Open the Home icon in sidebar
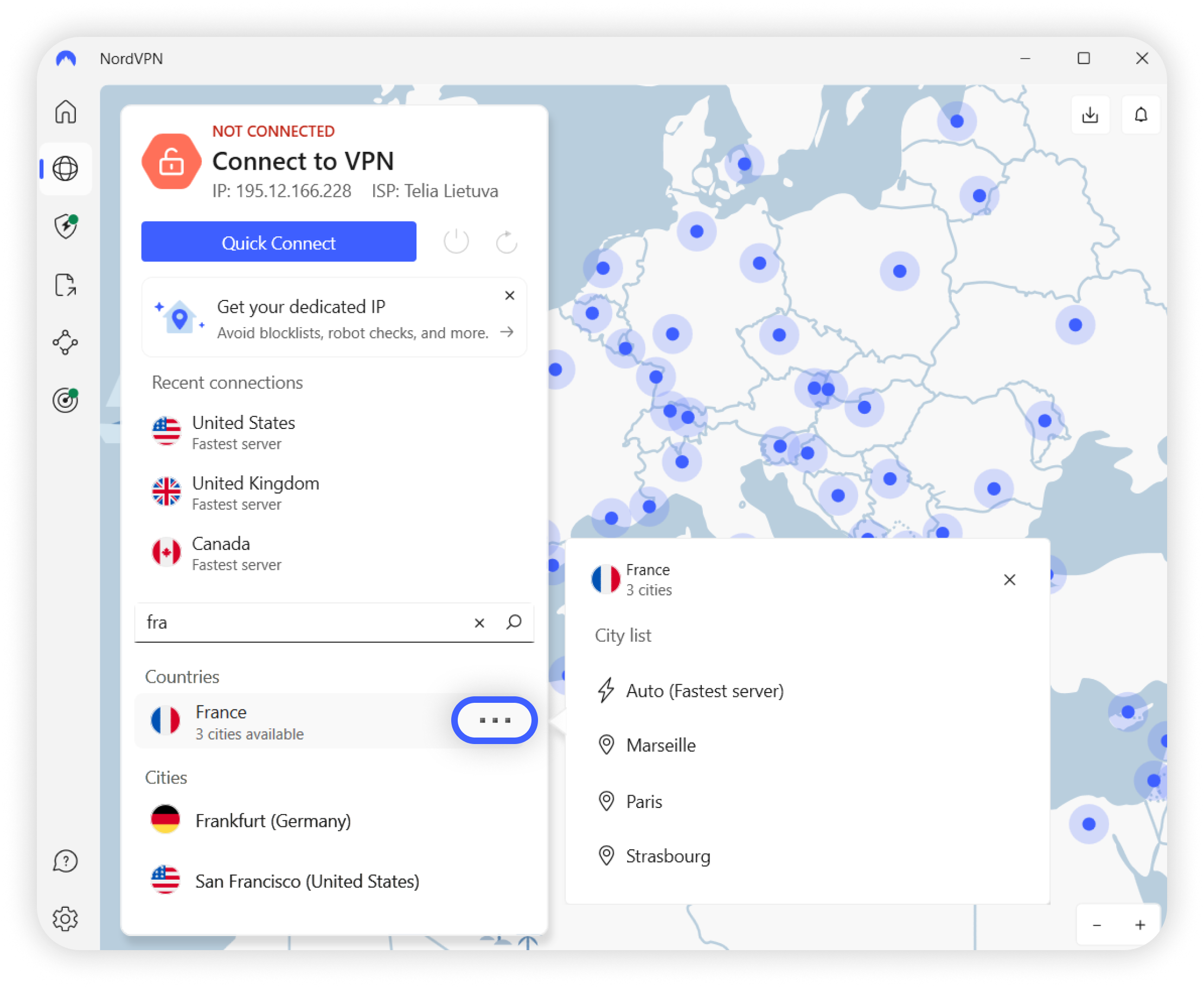This screenshot has height=987, width=1204. [66, 111]
